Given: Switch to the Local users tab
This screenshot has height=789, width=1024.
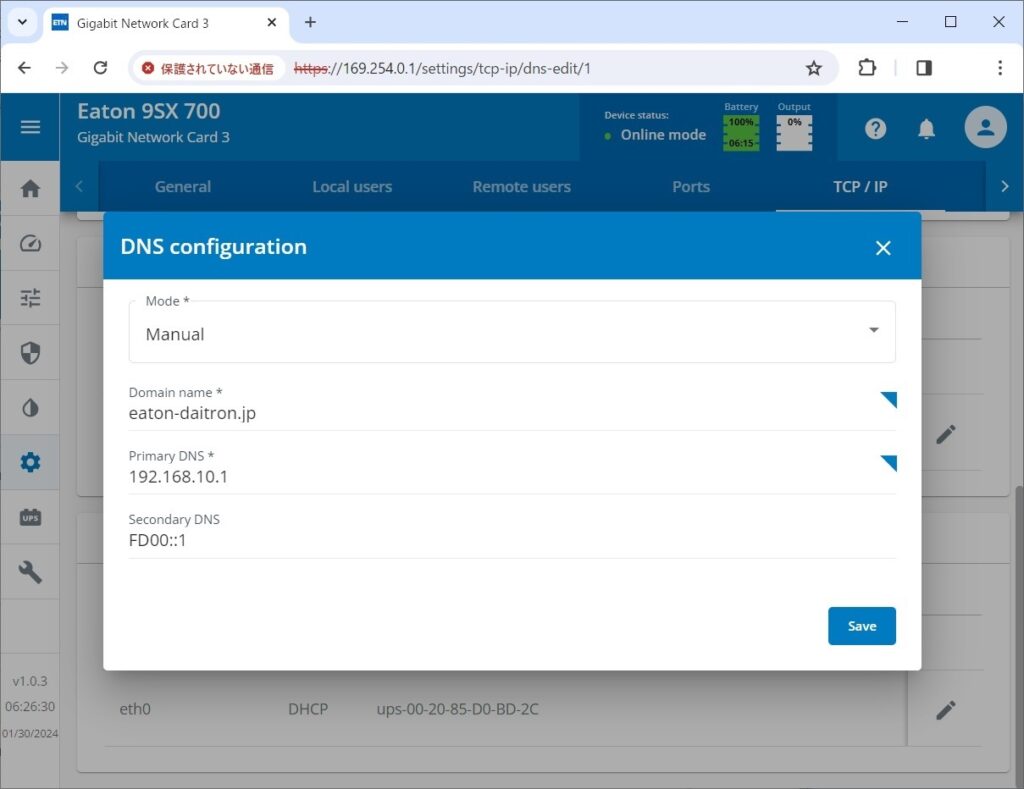Looking at the screenshot, I should point(352,187).
